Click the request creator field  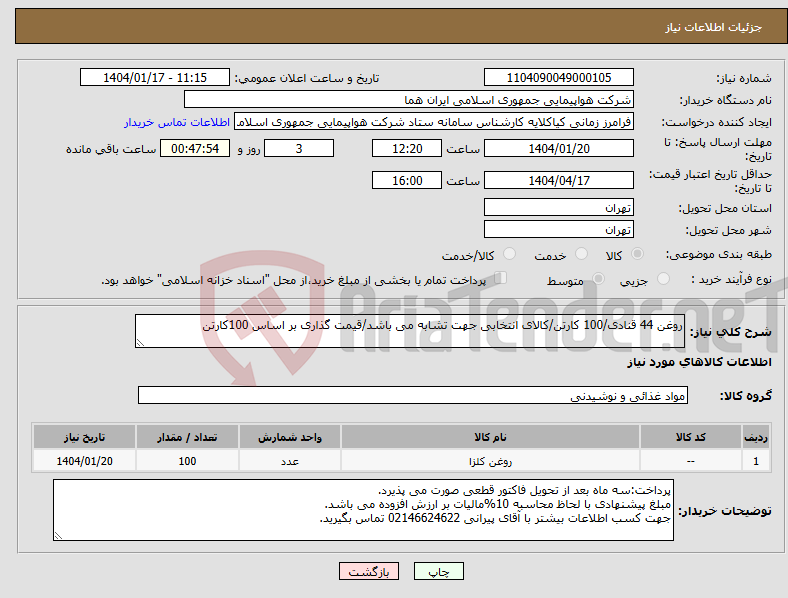[x=434, y=122]
